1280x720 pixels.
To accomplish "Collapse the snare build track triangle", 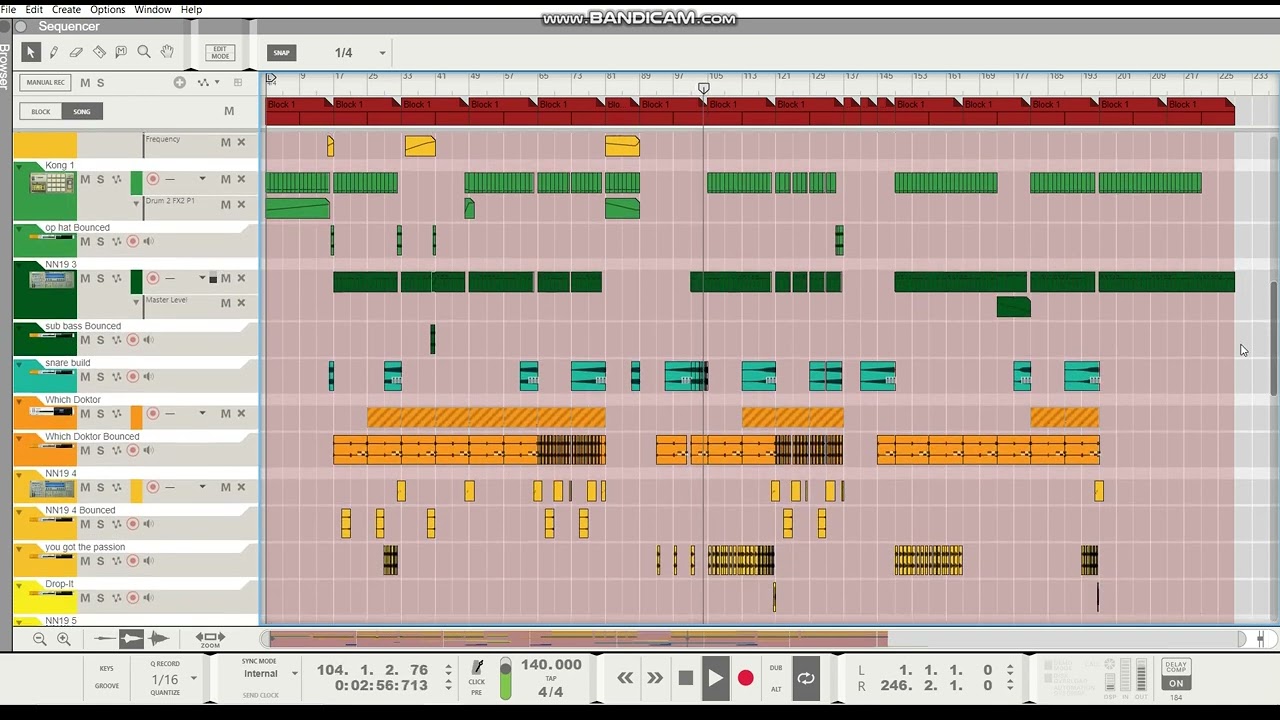I will 19,364.
